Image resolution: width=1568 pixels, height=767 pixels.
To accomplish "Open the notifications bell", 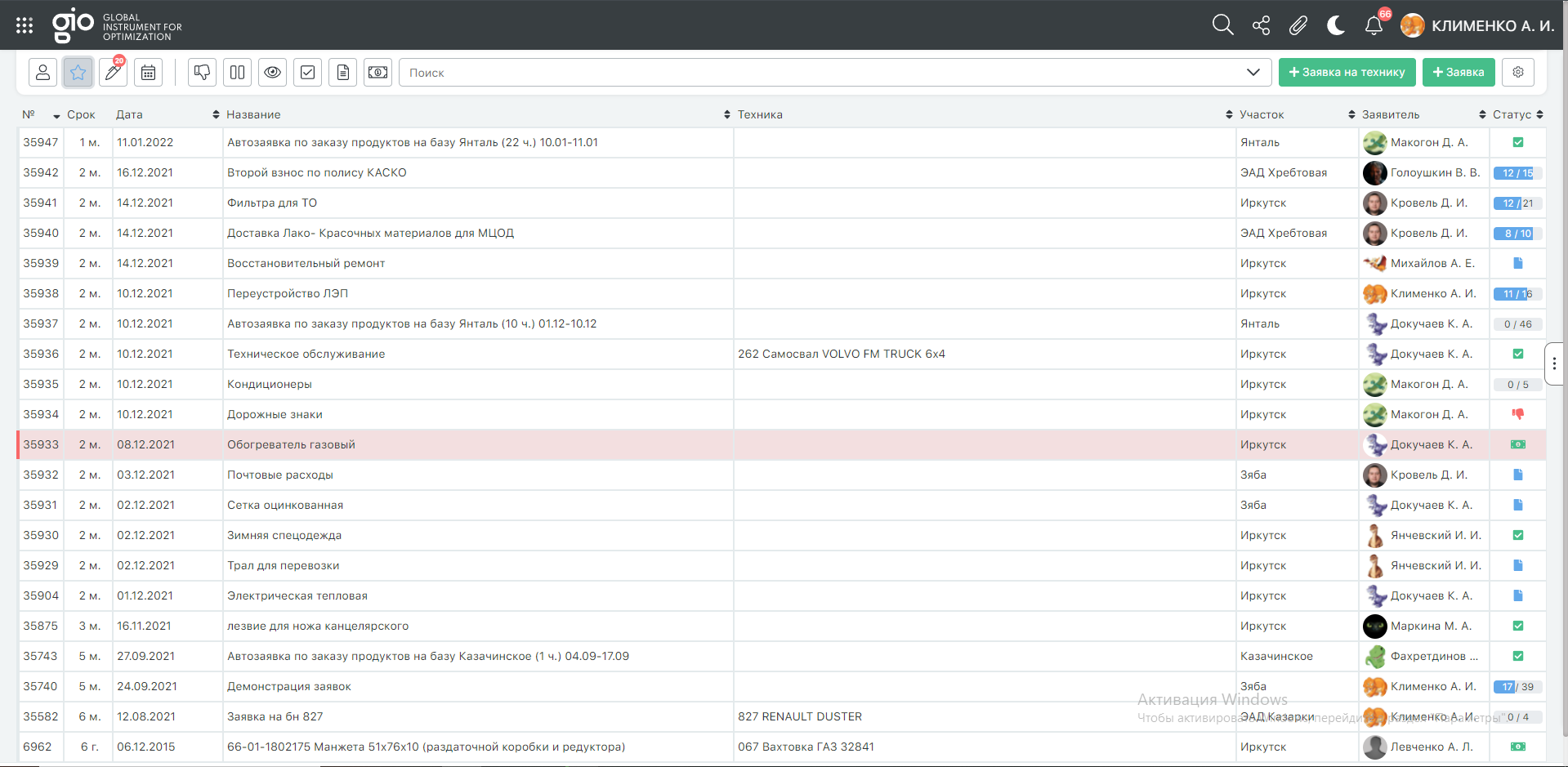I will coord(1374,25).
